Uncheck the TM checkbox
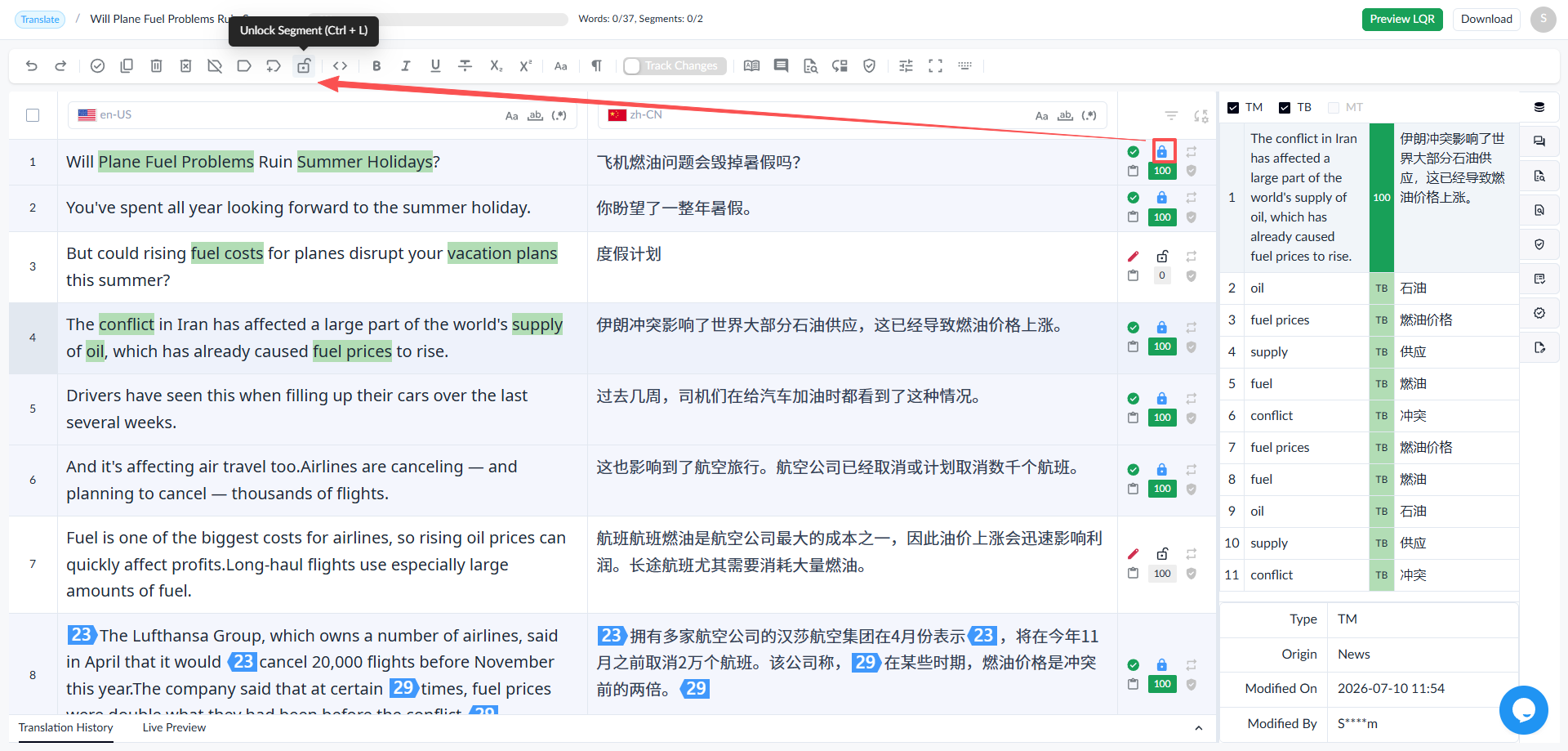 point(1233,107)
